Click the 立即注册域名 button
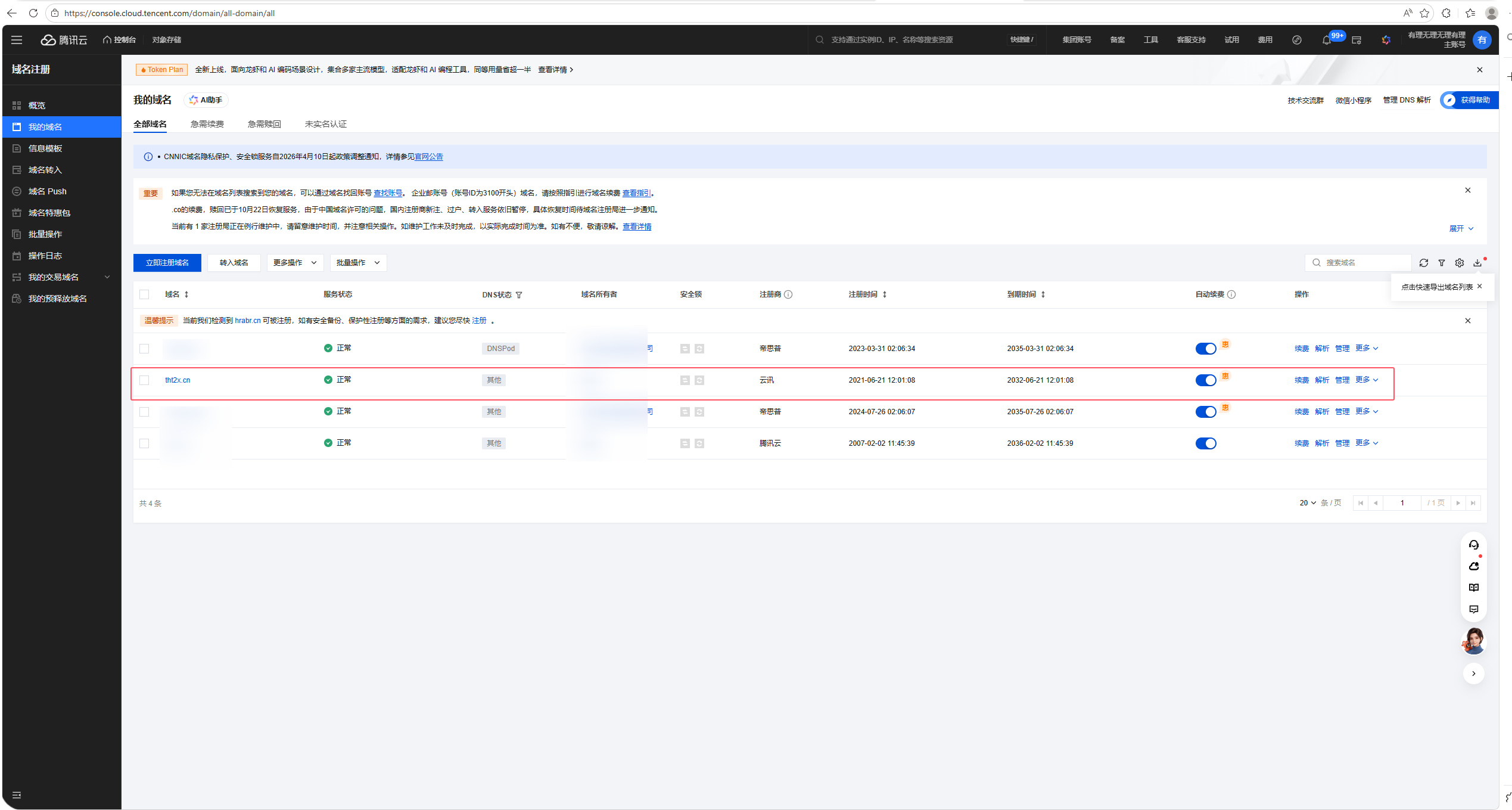 pos(167,263)
